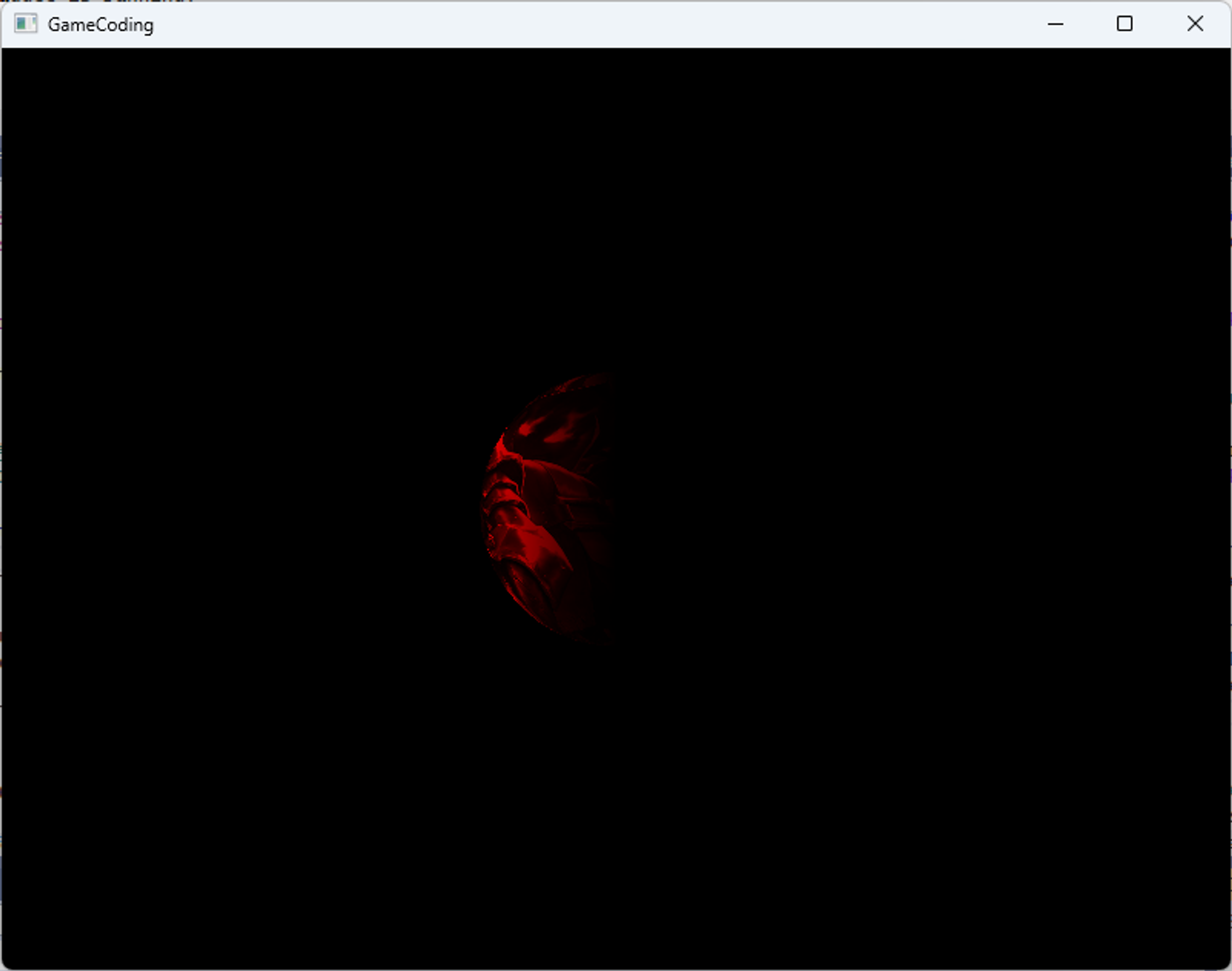Screen dimensions: 1232x971
Task: Click the dark fading right side of sphere
Action: [x=601, y=511]
